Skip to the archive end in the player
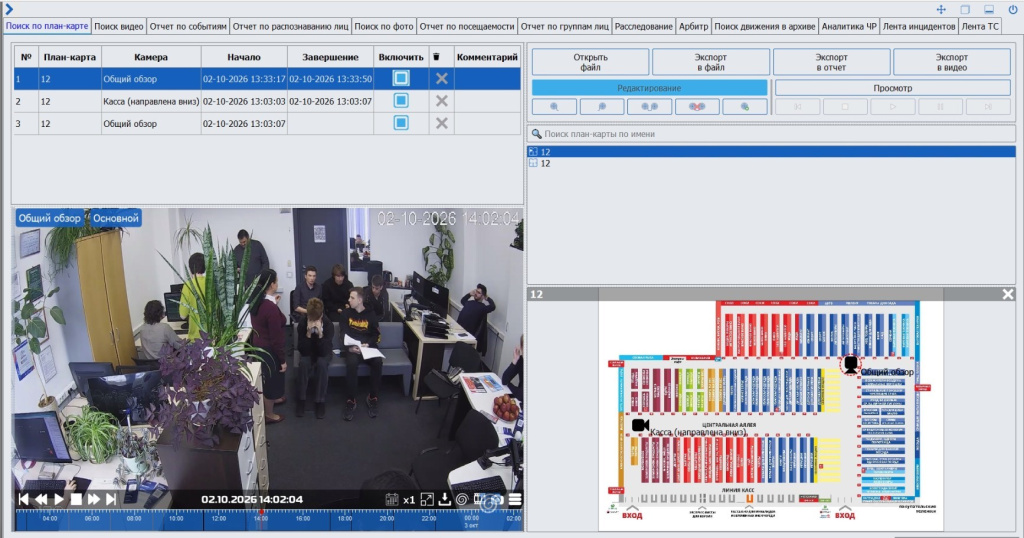Image resolution: width=1024 pixels, height=538 pixels. 111,499
